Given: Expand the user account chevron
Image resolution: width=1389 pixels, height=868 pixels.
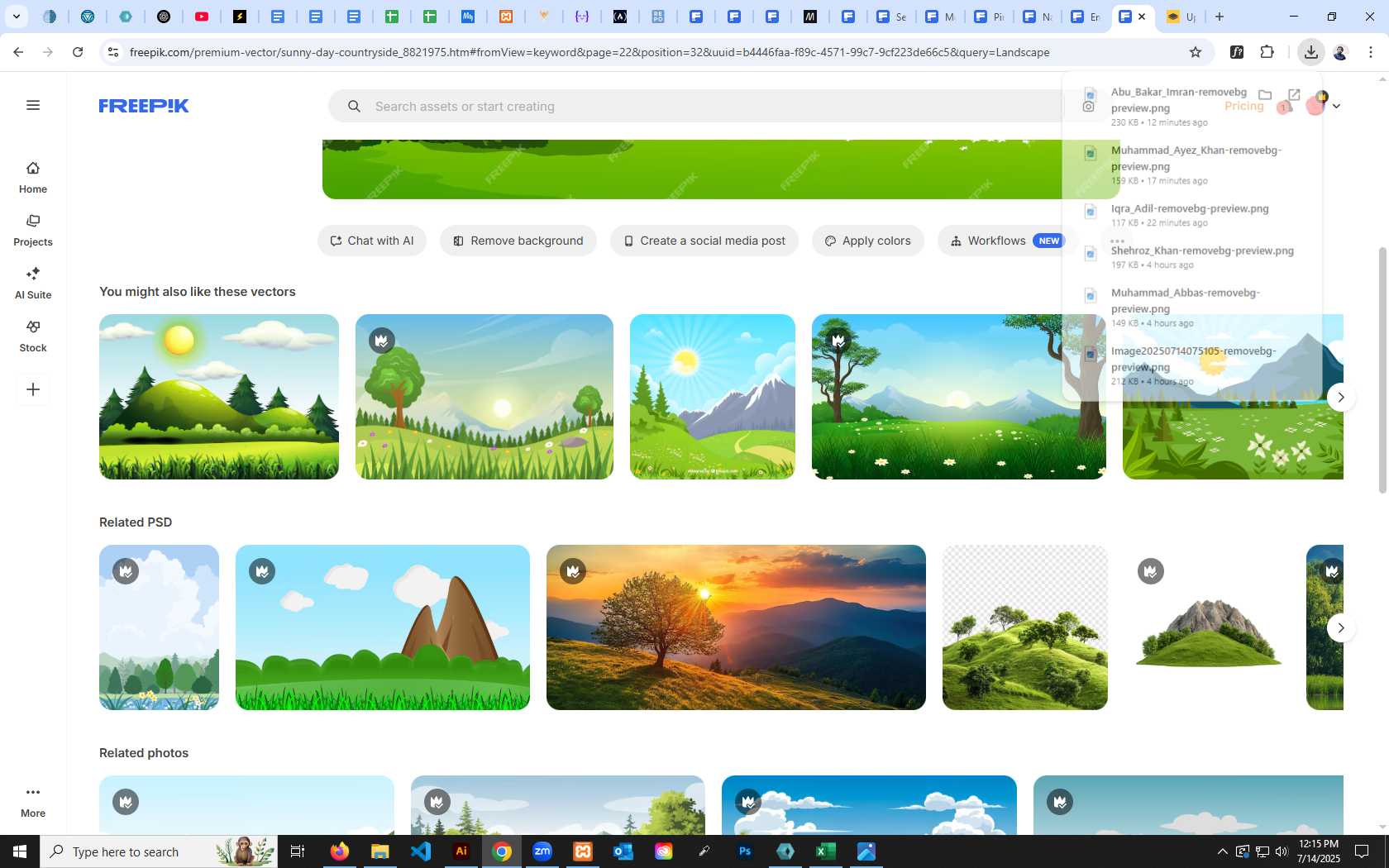Looking at the screenshot, I should coord(1336,106).
